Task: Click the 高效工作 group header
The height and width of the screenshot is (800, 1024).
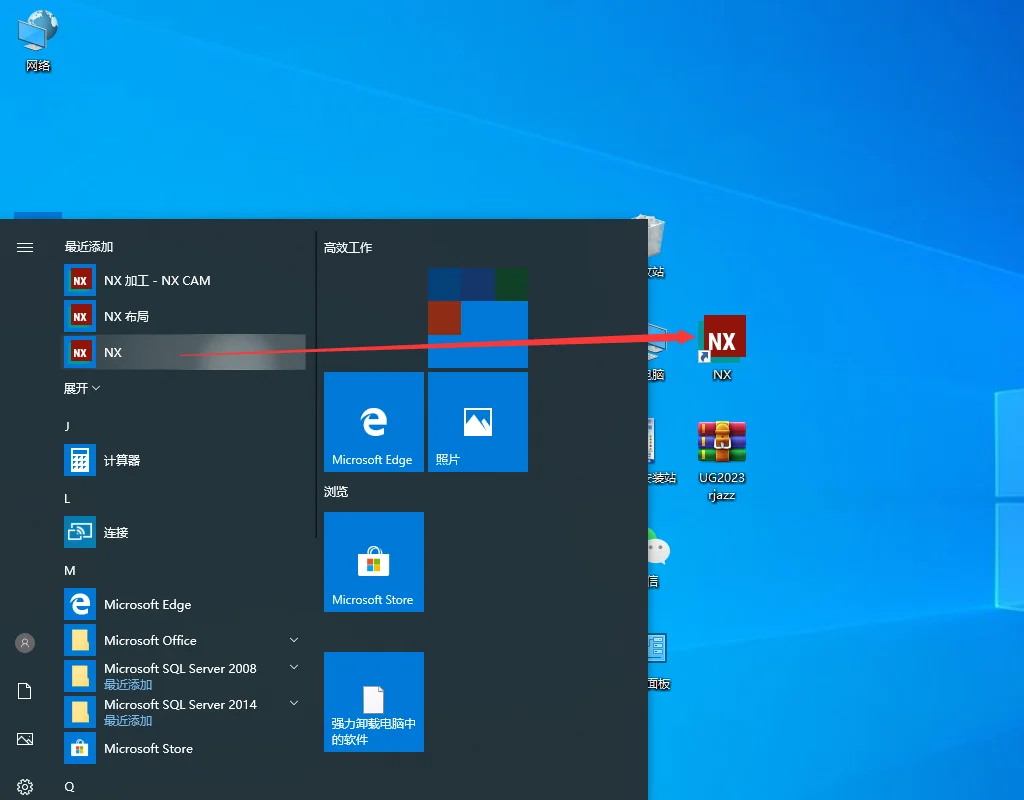Action: pos(348,248)
